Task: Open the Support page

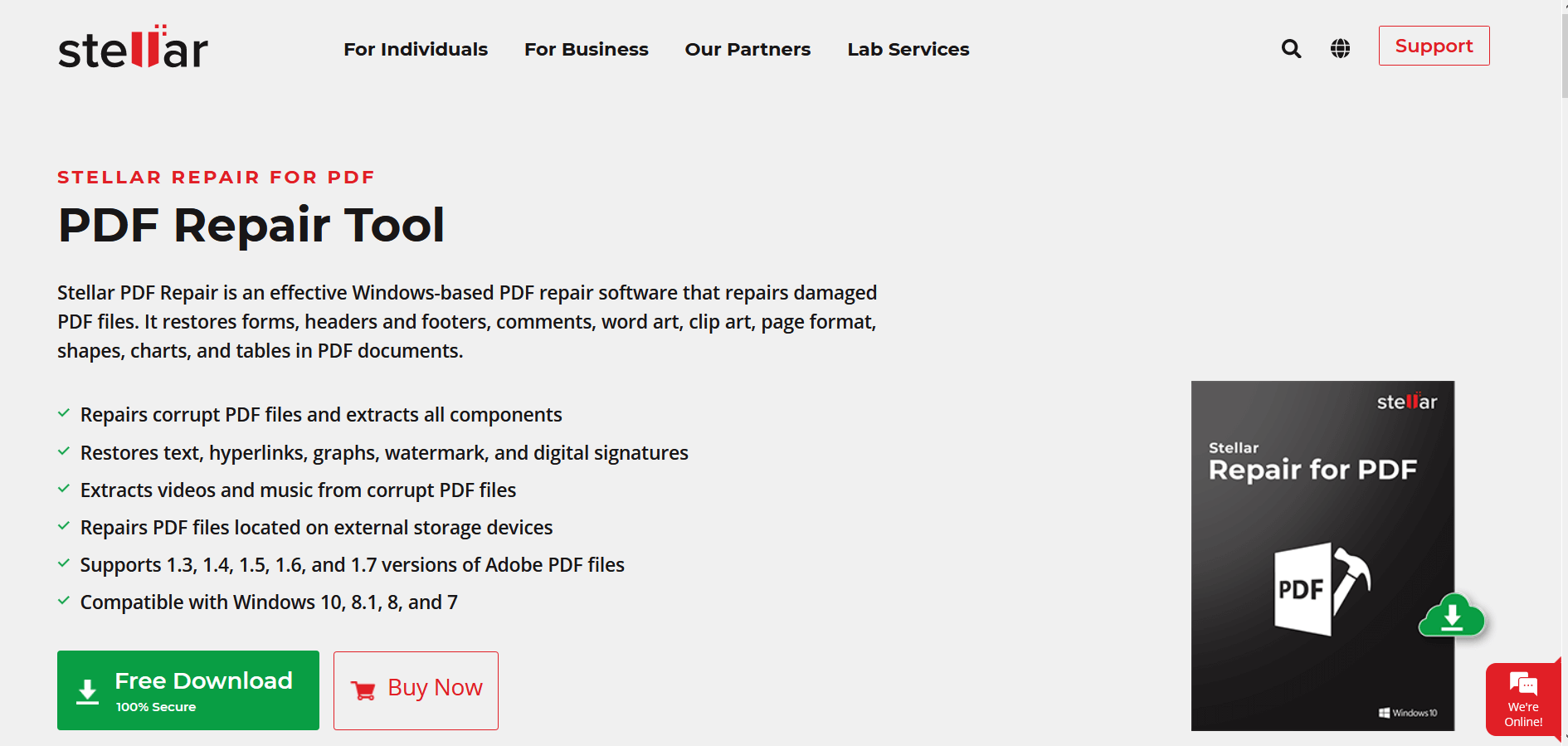Action: [1434, 46]
